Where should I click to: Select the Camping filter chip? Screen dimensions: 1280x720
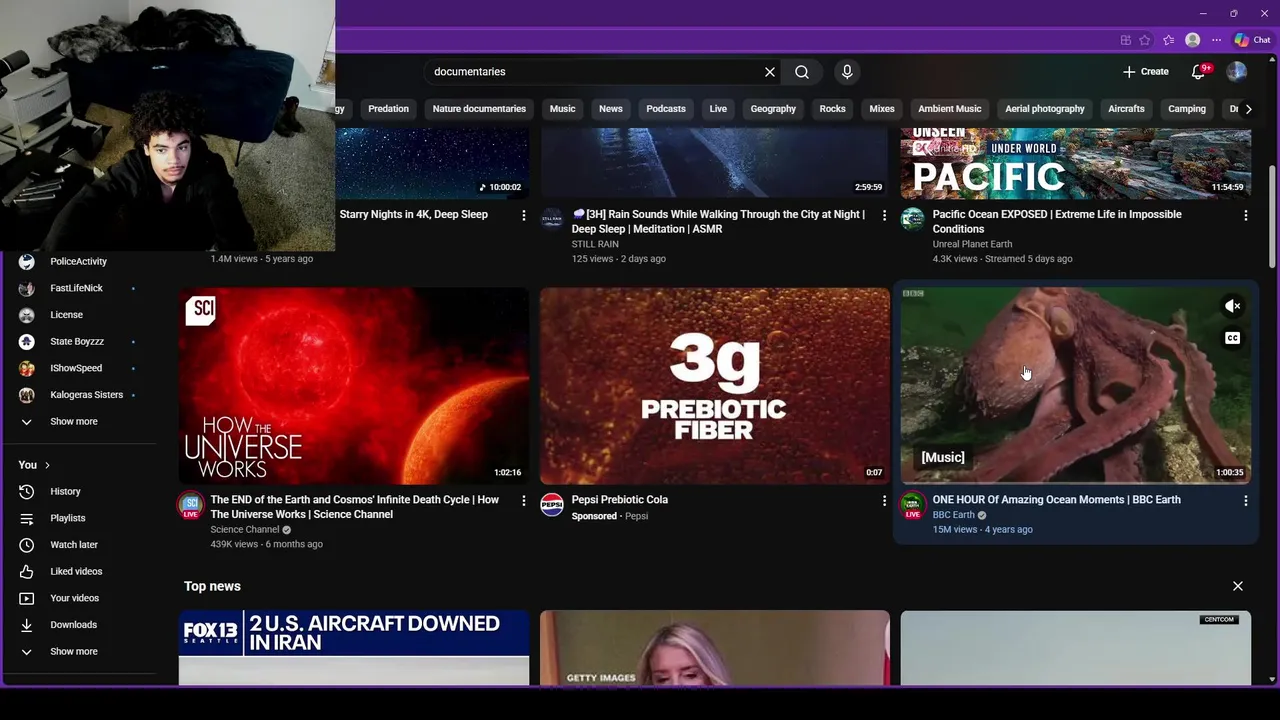(x=1187, y=109)
